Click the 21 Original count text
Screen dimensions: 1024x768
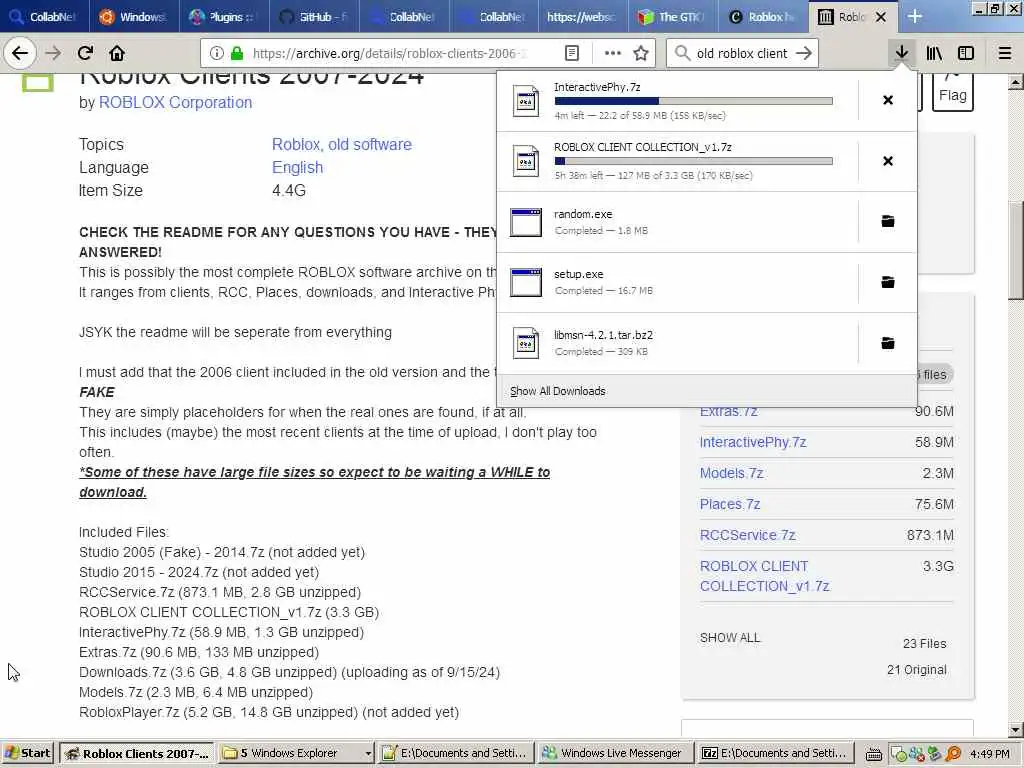tap(917, 670)
